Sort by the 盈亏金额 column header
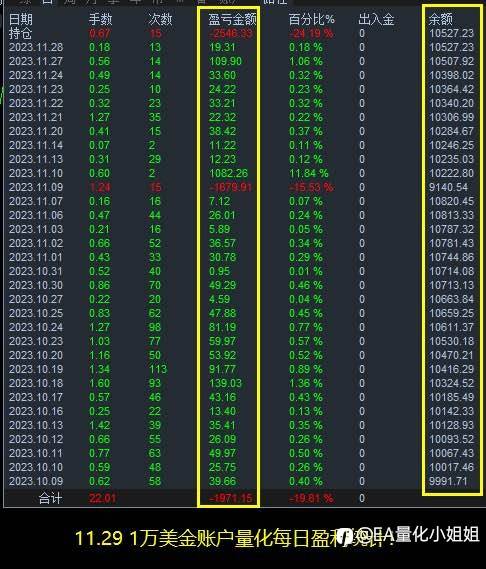 coord(232,19)
